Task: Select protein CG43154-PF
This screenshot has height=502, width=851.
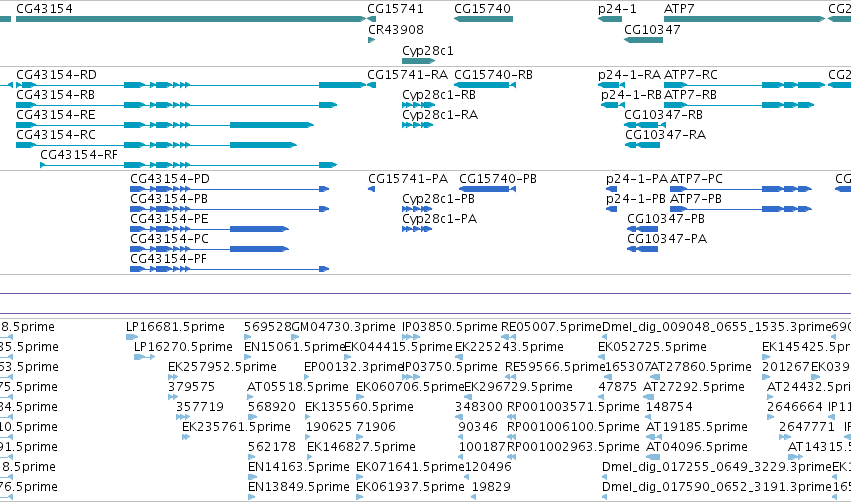Action: pos(230,269)
